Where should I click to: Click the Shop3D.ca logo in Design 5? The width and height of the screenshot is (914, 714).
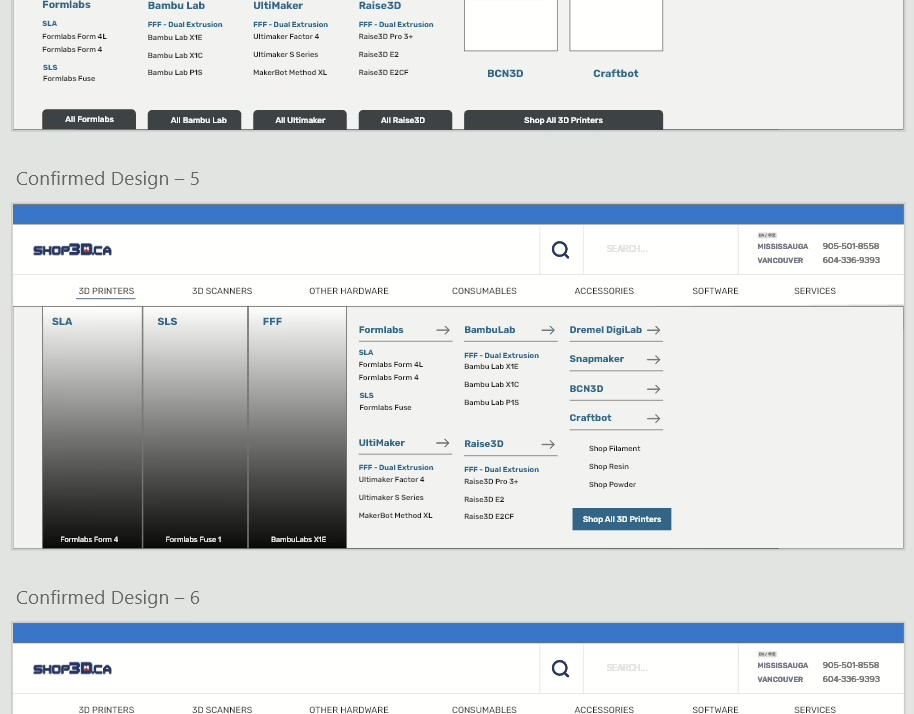[x=72, y=250]
